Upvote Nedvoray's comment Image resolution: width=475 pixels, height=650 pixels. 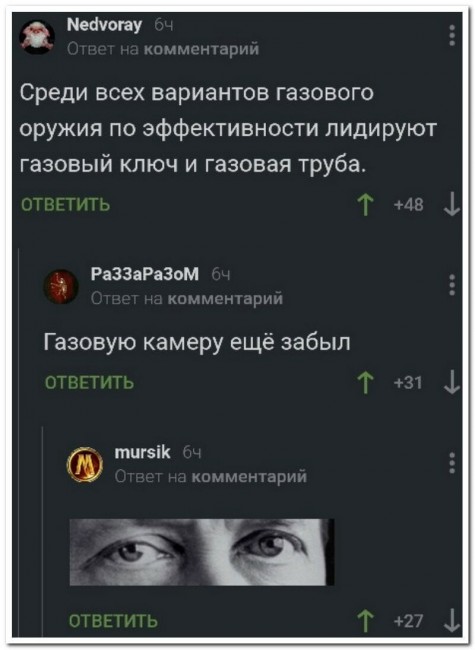click(x=365, y=206)
